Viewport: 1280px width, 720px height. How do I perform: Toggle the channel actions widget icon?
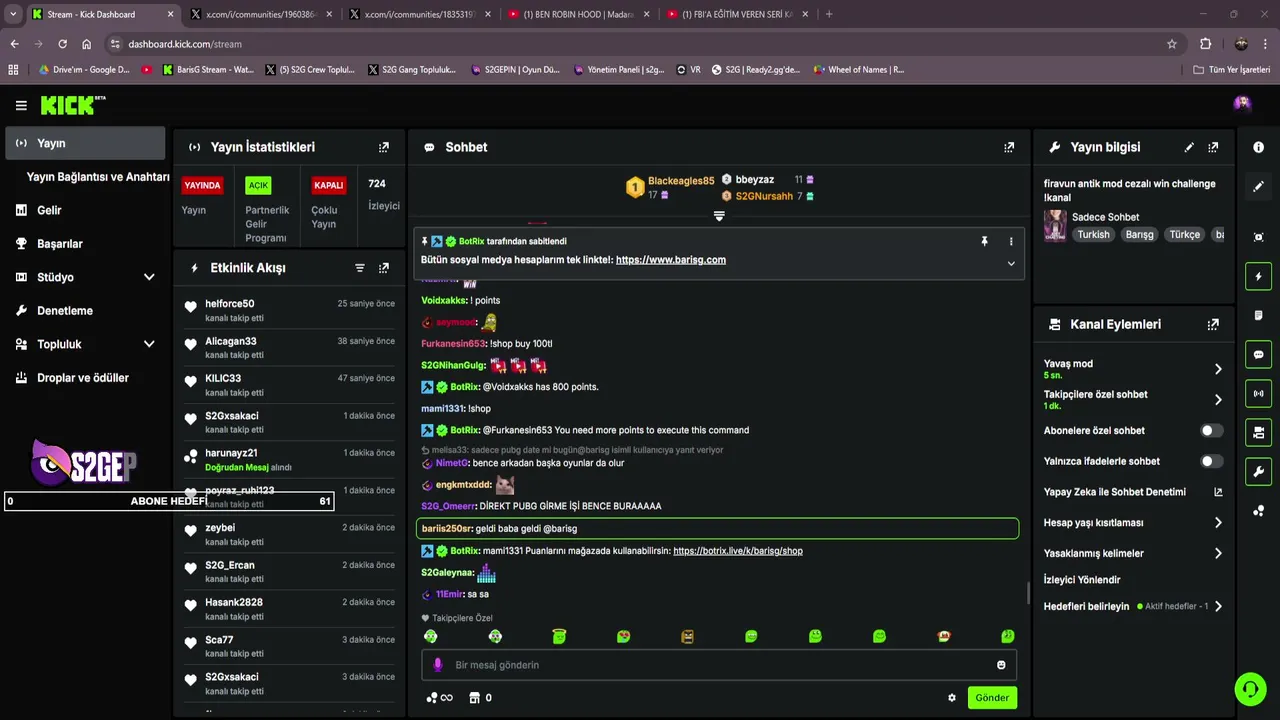pos(1258,432)
